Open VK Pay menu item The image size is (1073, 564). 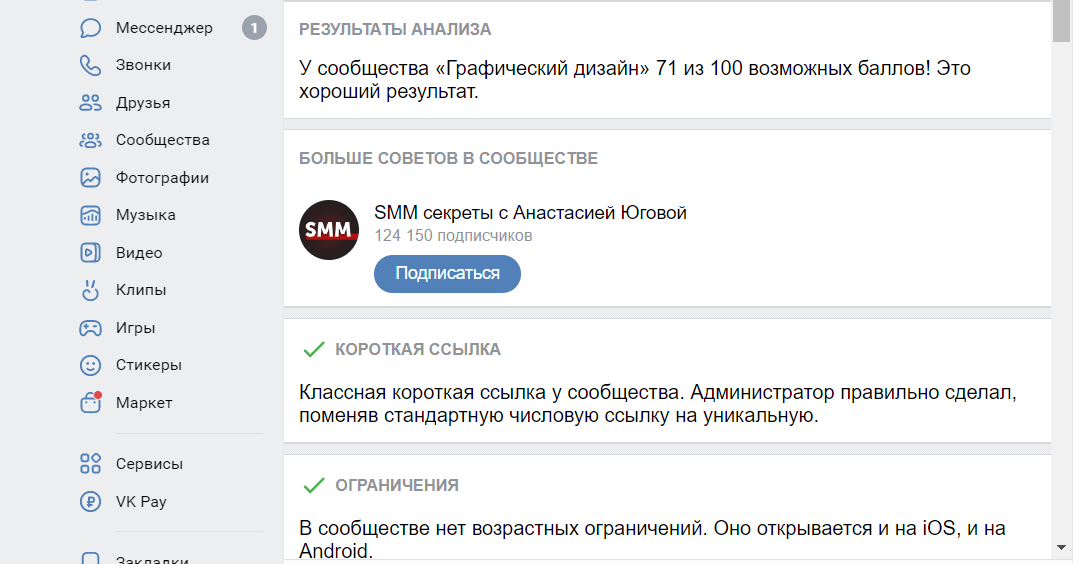point(141,502)
